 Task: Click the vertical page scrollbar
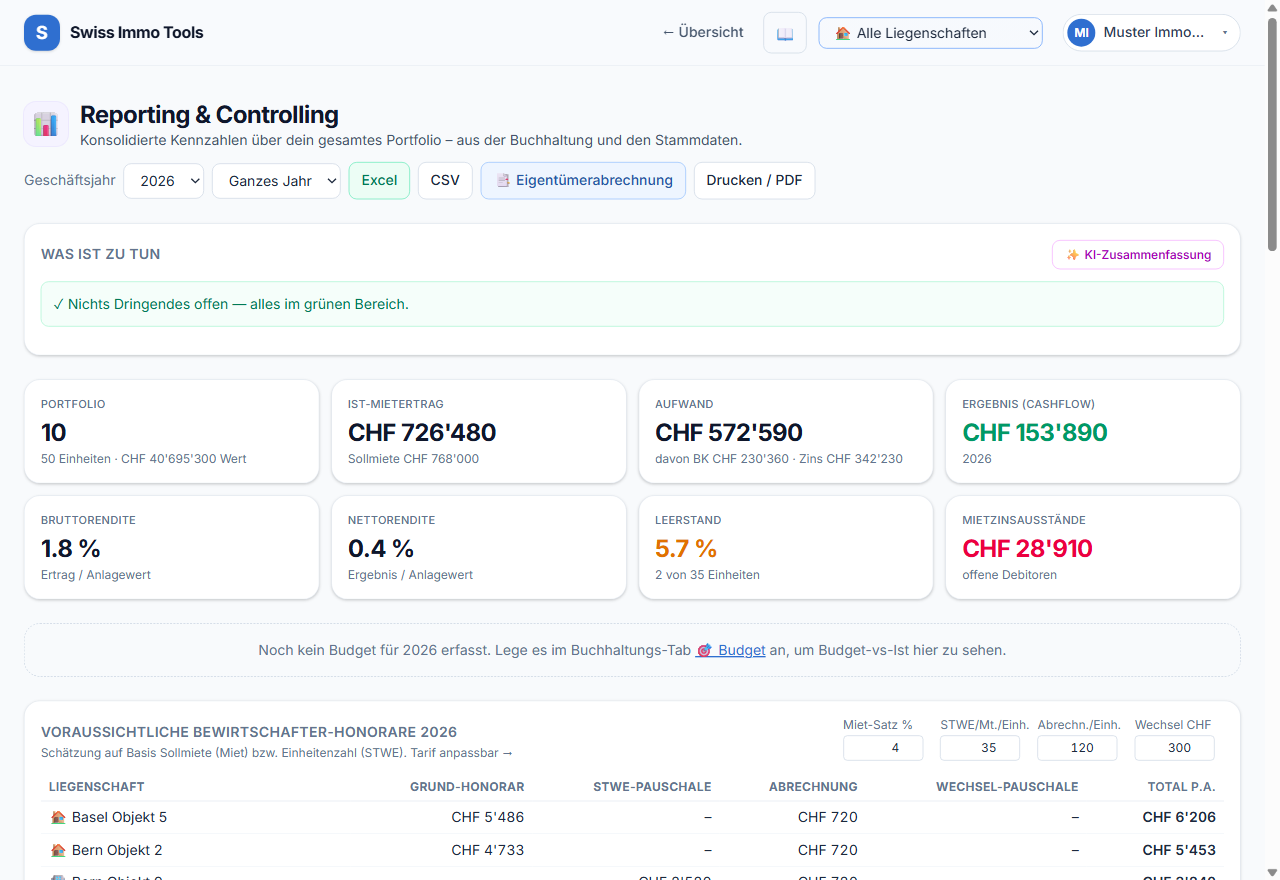point(1272,135)
